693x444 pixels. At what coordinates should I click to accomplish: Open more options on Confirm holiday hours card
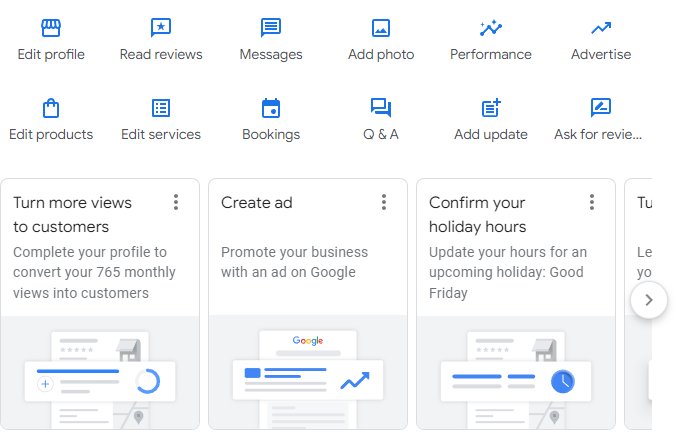592,203
